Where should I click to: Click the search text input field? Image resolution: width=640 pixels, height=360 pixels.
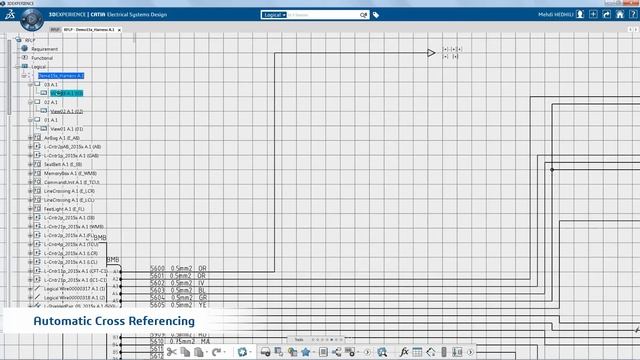pyautogui.click(x=322, y=15)
